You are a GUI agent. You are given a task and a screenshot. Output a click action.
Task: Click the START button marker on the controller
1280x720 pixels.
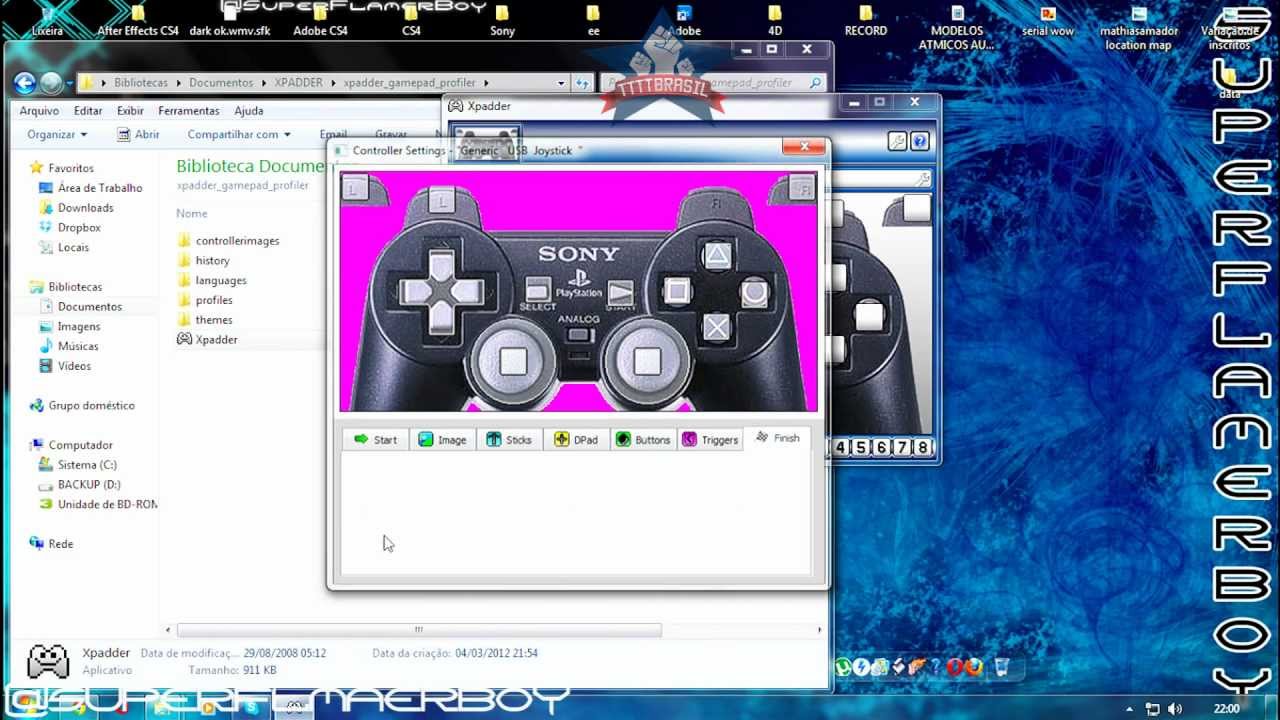(621, 292)
